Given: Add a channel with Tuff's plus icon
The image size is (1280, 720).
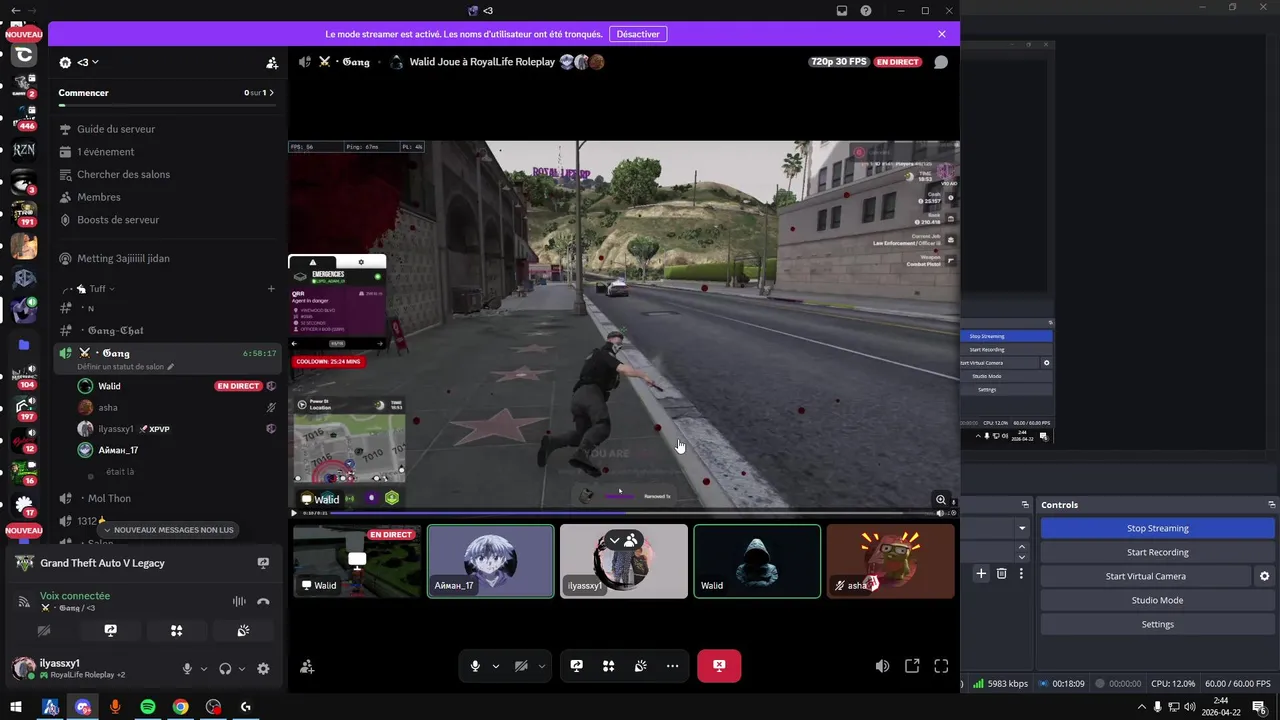Looking at the screenshot, I should coord(271,289).
